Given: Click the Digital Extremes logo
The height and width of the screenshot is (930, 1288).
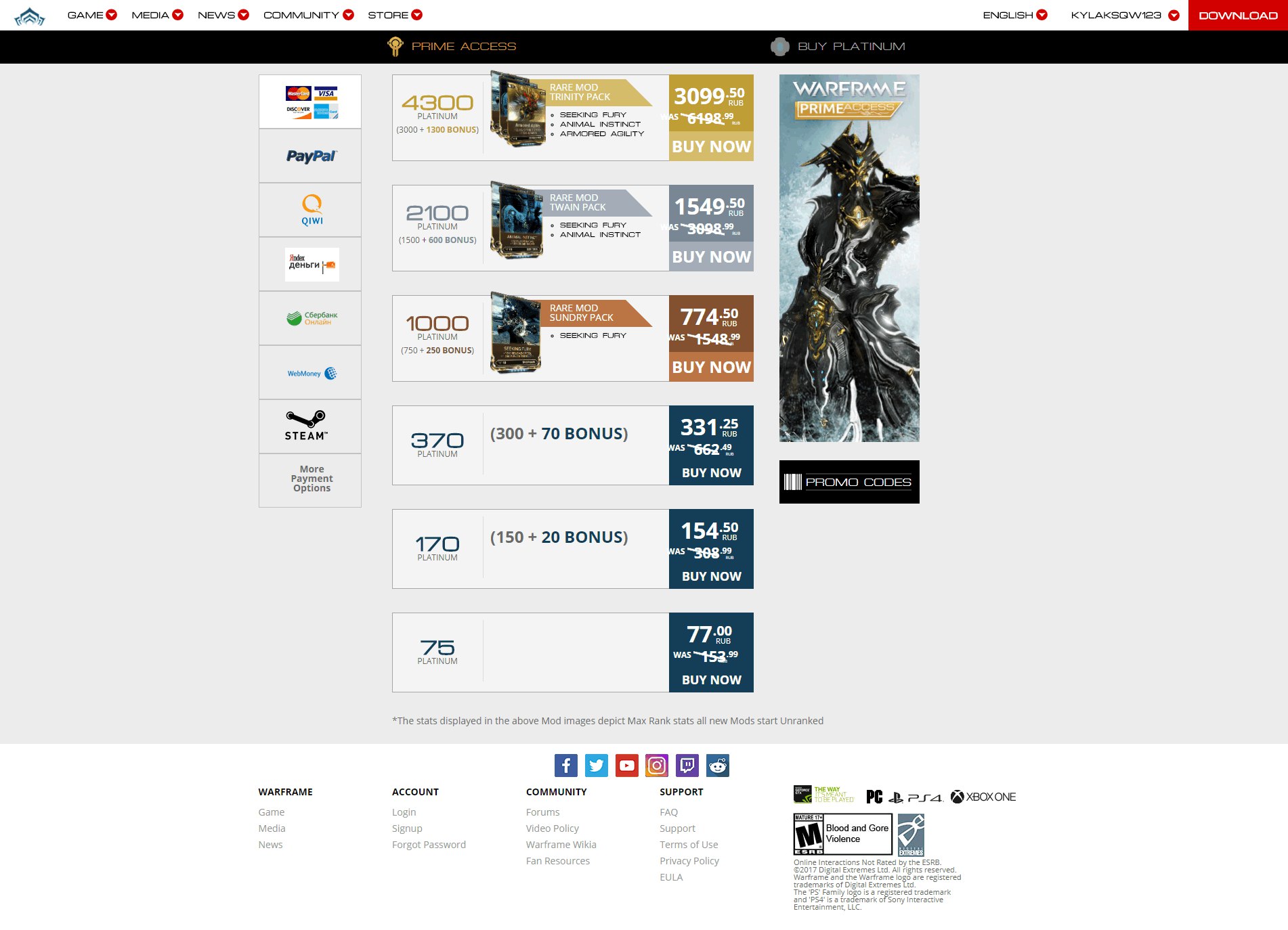Looking at the screenshot, I should (x=911, y=835).
